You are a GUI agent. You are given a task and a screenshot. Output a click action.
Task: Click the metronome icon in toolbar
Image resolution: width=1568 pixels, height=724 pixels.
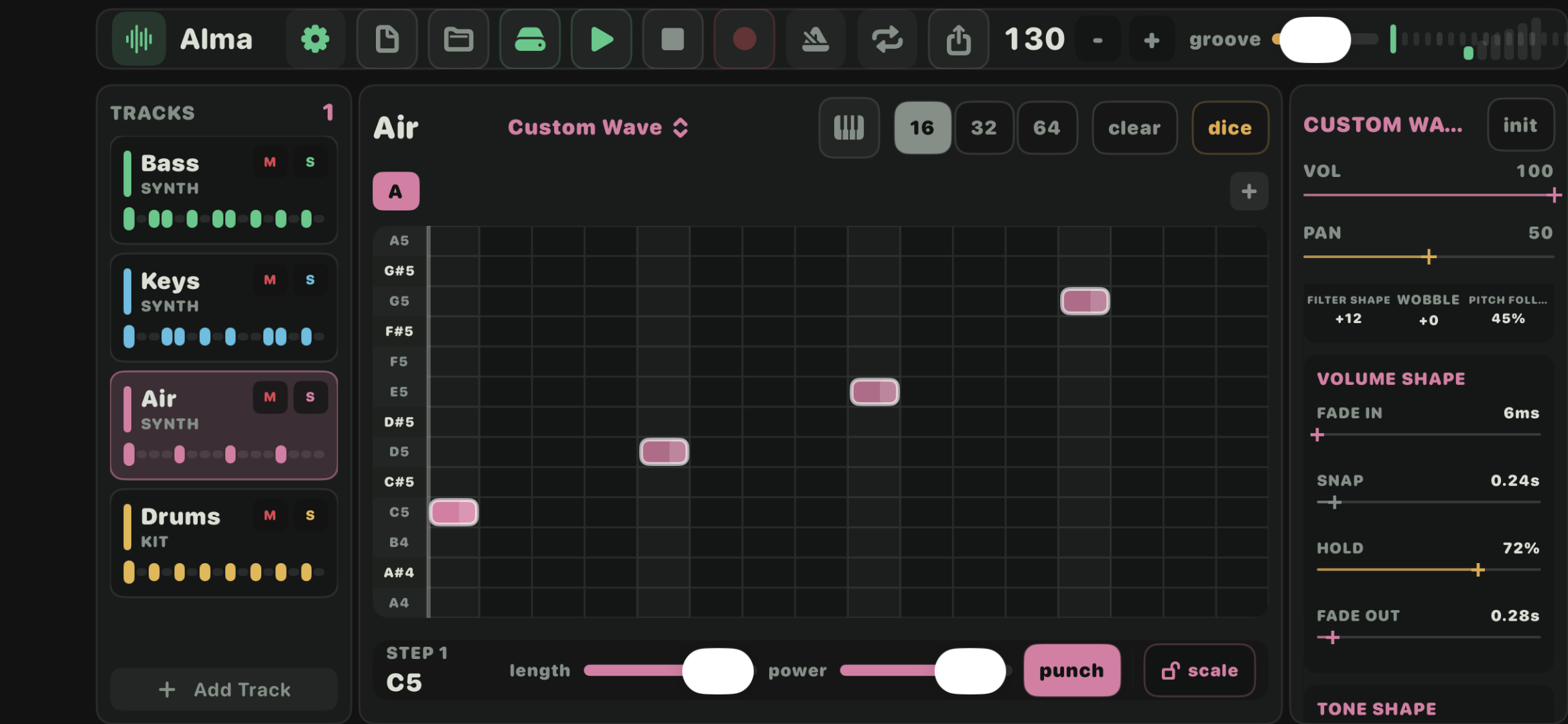(815, 39)
